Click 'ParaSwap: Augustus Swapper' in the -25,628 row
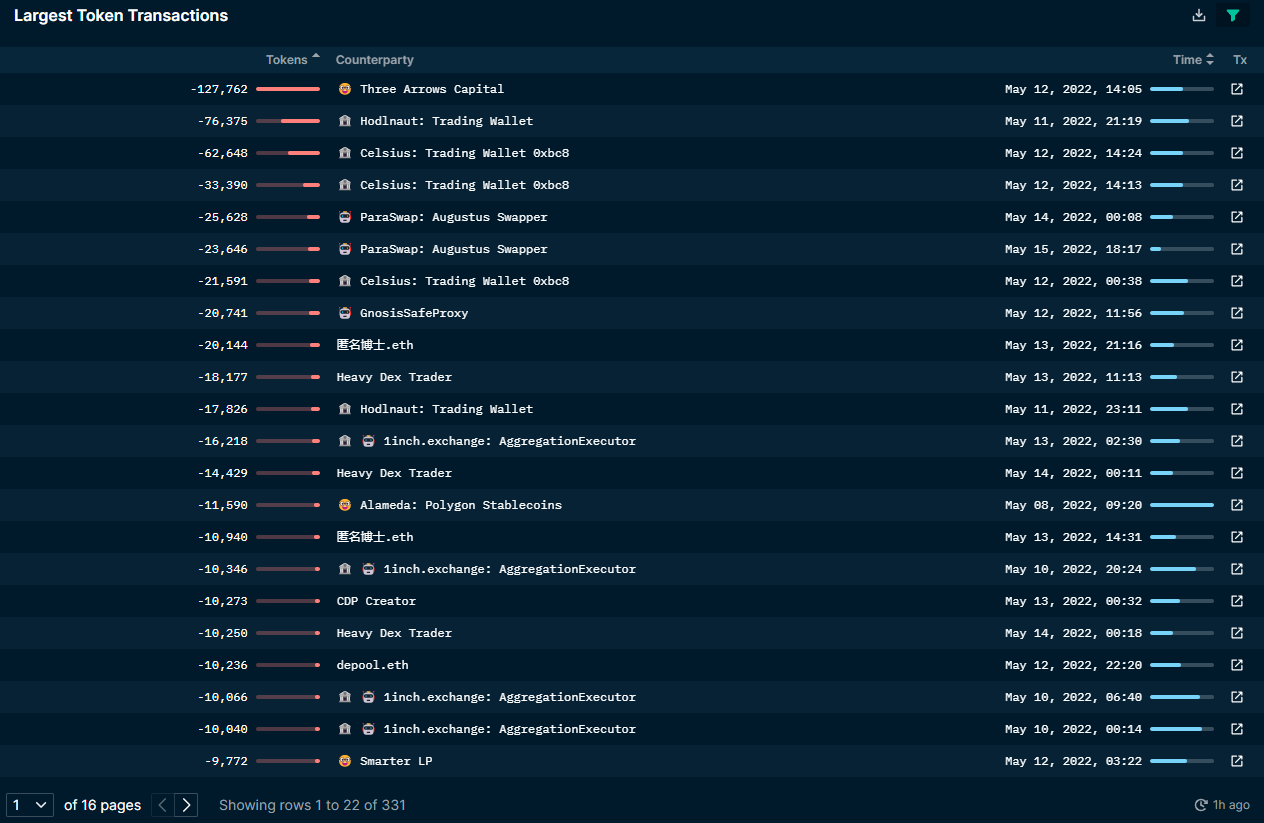The height and width of the screenshot is (823, 1264). pyautogui.click(x=454, y=217)
